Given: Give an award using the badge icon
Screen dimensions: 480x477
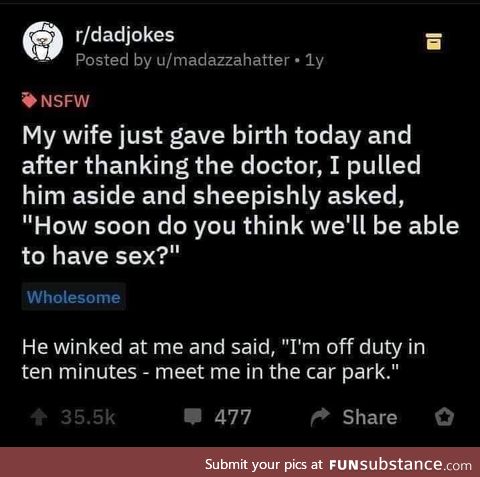Looking at the screenshot, I should pyautogui.click(x=444, y=417).
